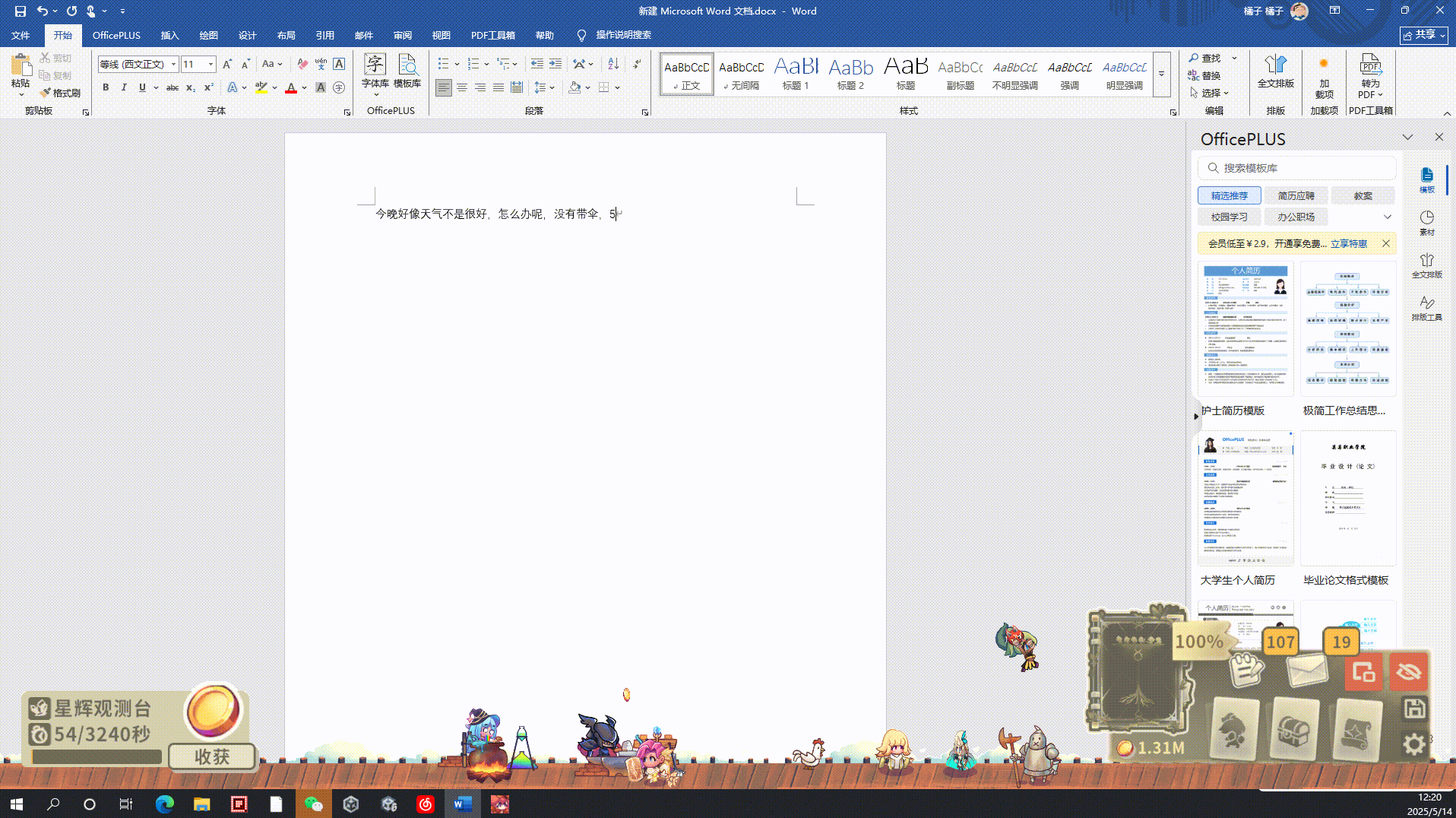The image size is (1456, 818).
Task: Toggle bold formatting
Action: [106, 87]
